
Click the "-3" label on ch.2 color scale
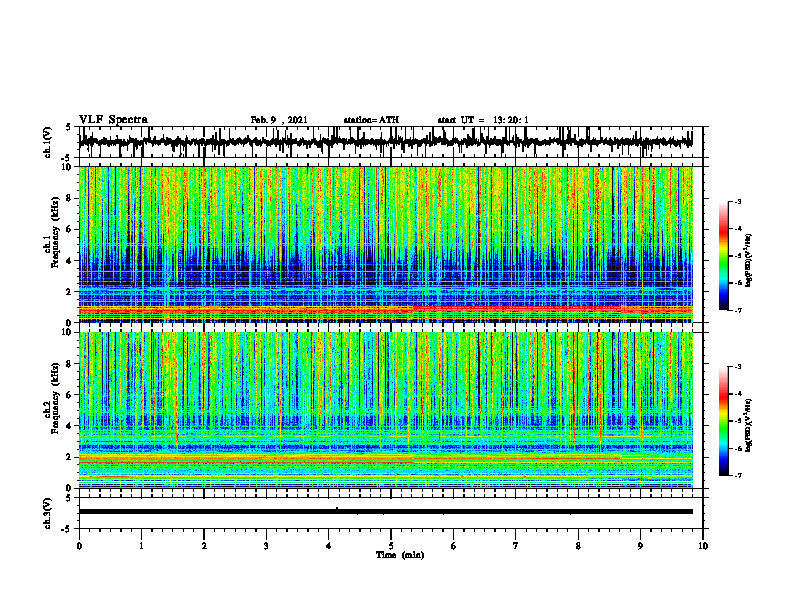tap(738, 367)
